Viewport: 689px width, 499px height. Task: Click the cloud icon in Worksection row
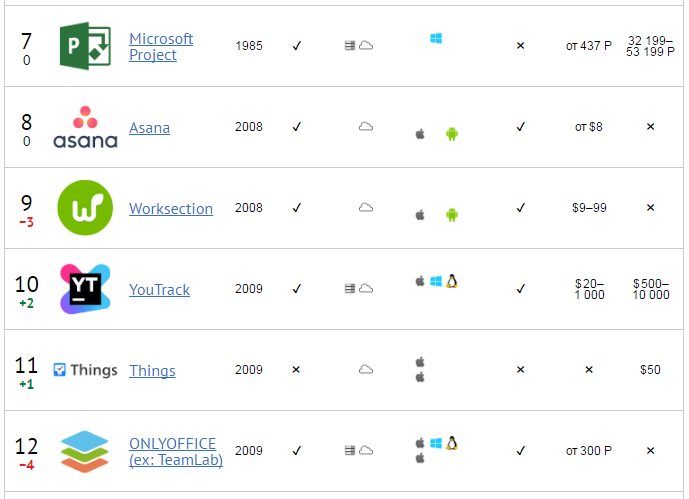[366, 208]
